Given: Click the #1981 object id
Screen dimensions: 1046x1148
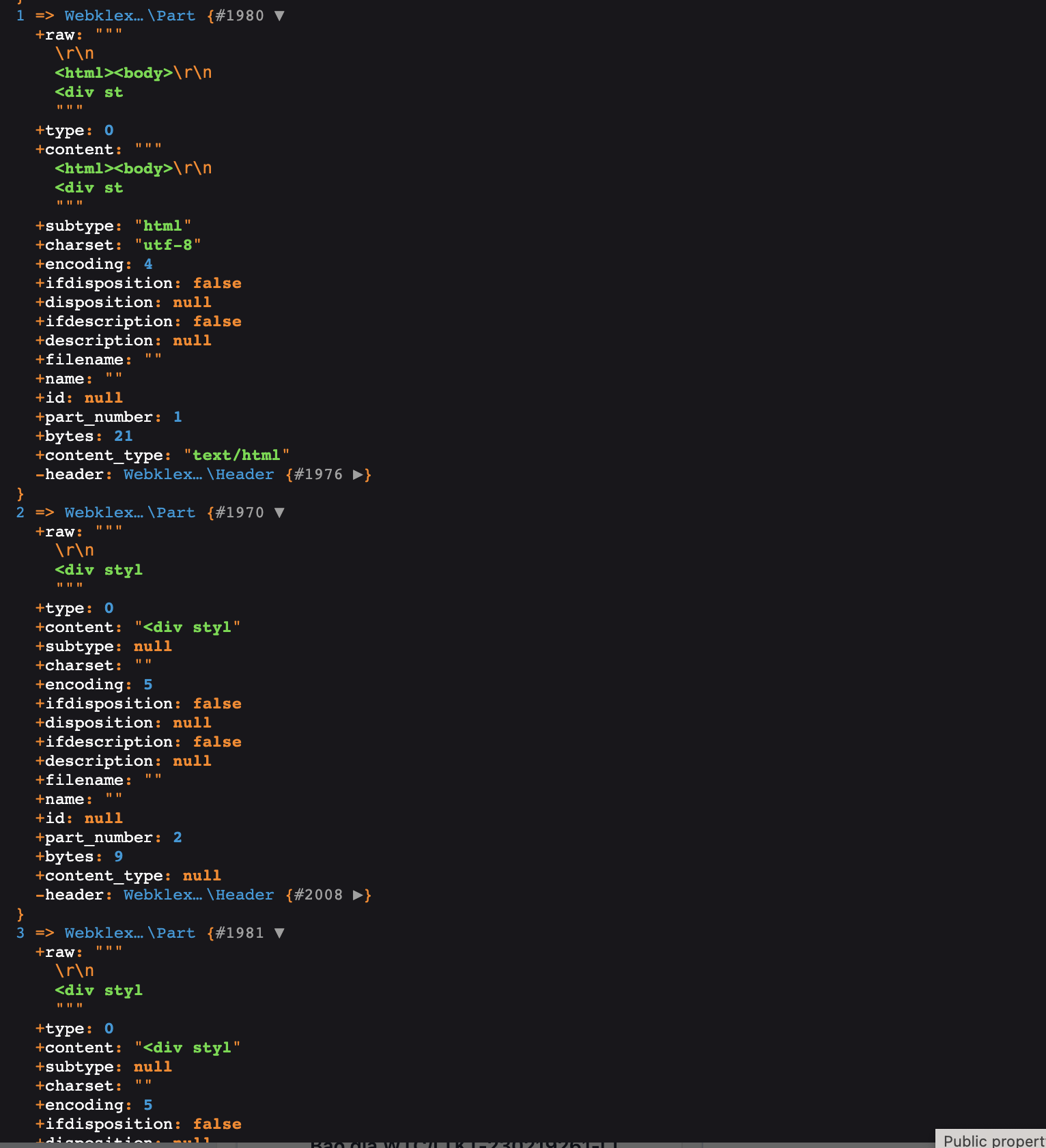Looking at the screenshot, I should pyautogui.click(x=240, y=933).
